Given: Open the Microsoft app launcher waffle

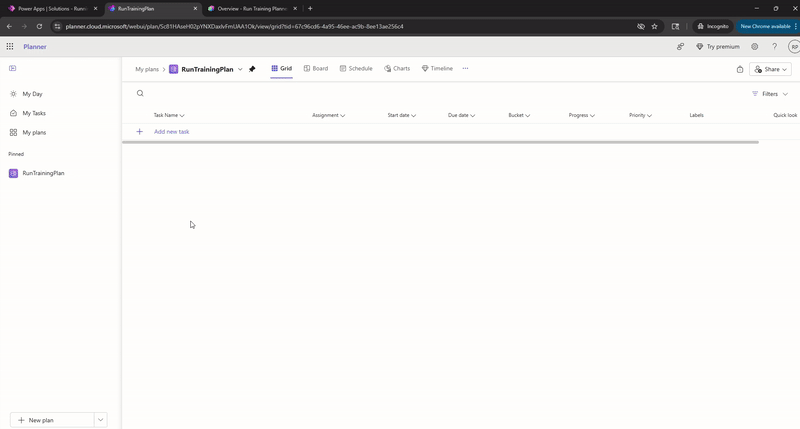Looking at the screenshot, I should tap(10, 46).
